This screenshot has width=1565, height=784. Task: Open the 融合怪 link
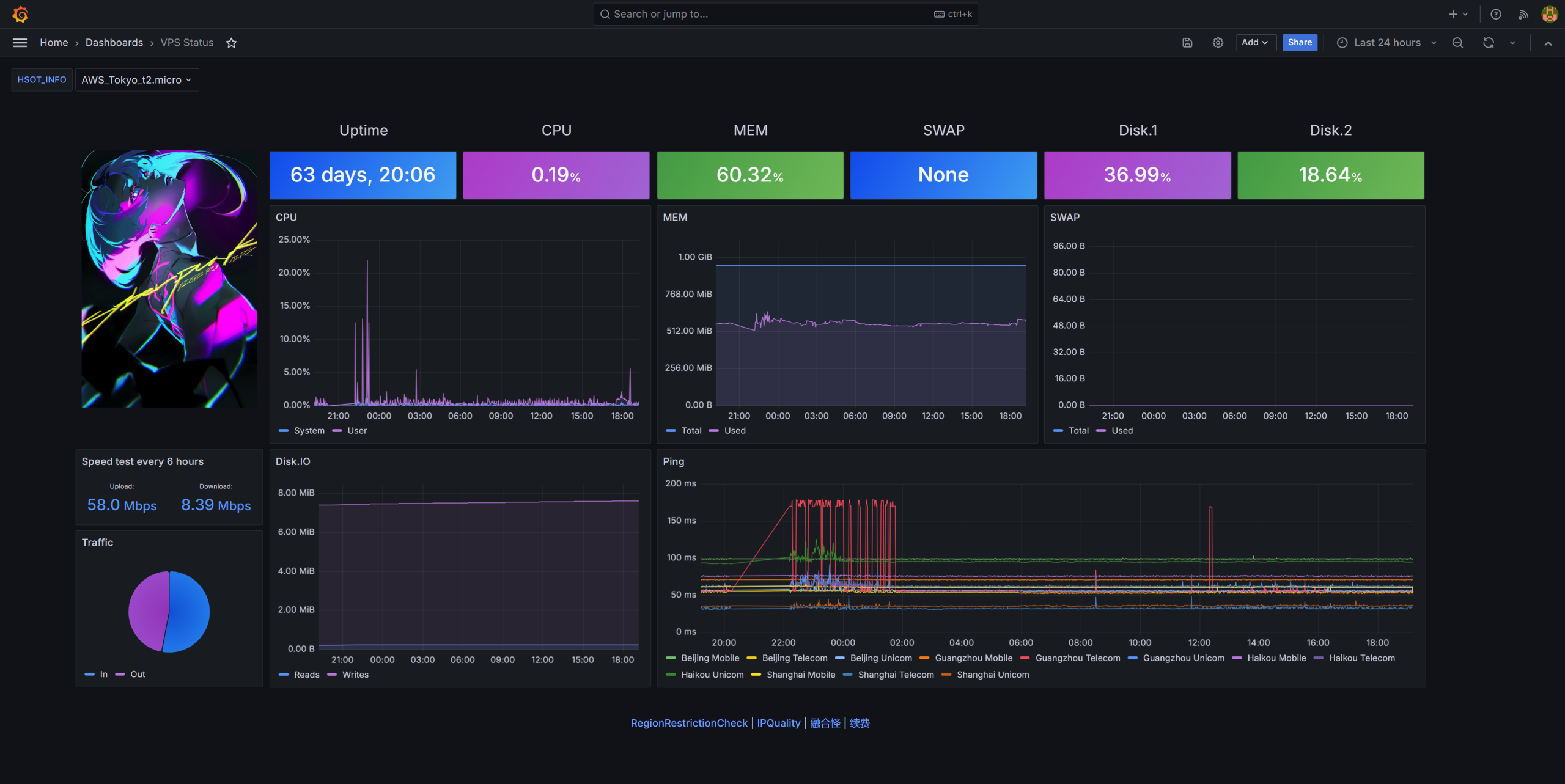tap(825, 723)
